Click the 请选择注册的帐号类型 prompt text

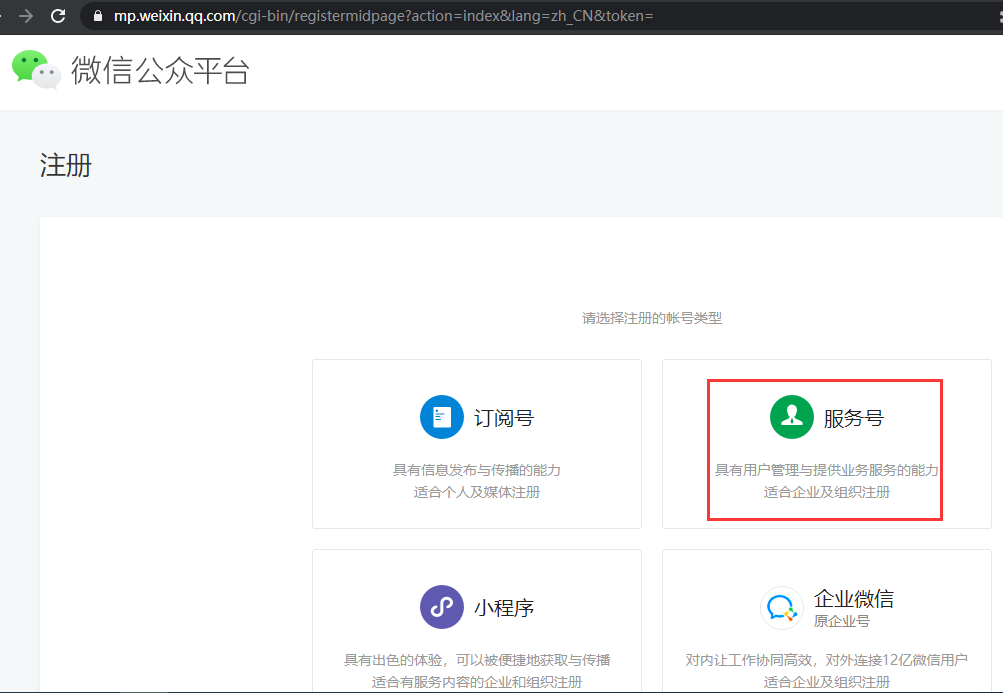(x=652, y=318)
